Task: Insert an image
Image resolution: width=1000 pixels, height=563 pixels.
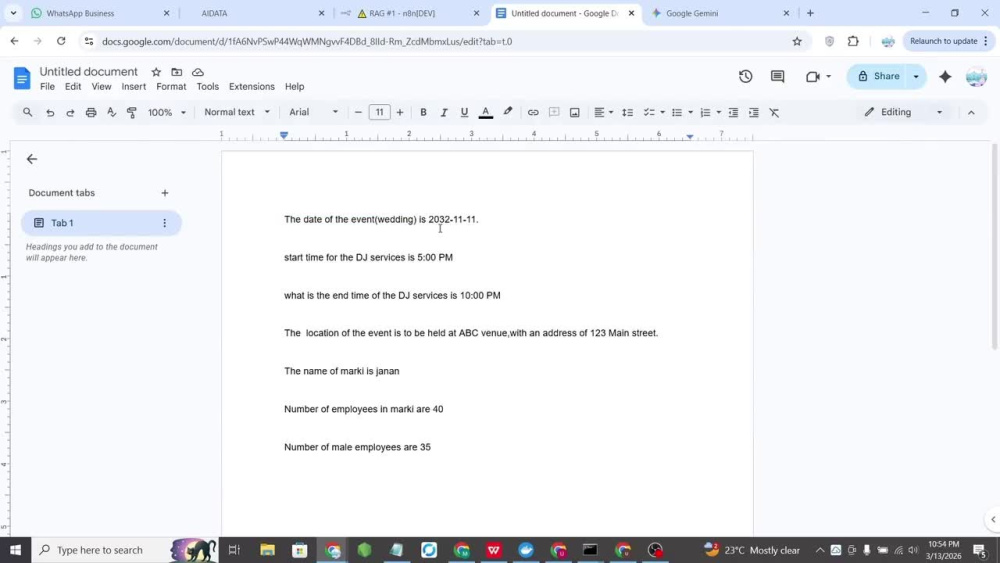Action: tap(575, 112)
